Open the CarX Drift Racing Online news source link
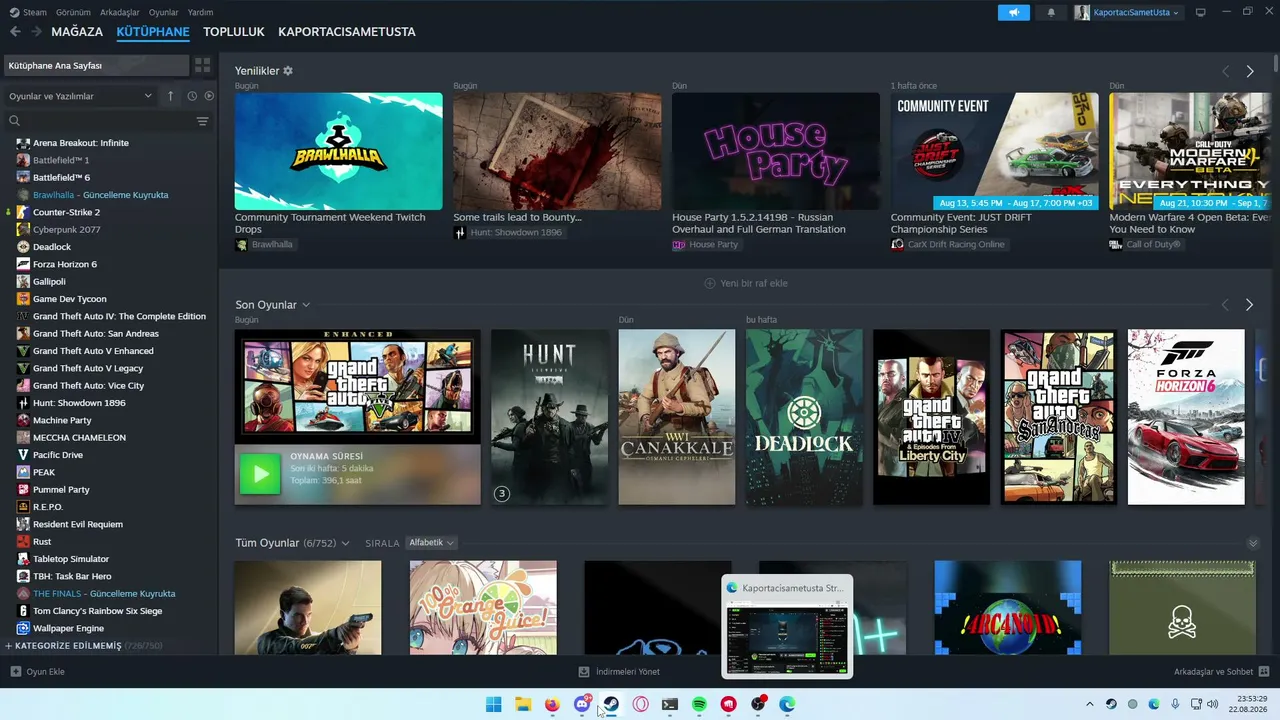 coord(948,245)
